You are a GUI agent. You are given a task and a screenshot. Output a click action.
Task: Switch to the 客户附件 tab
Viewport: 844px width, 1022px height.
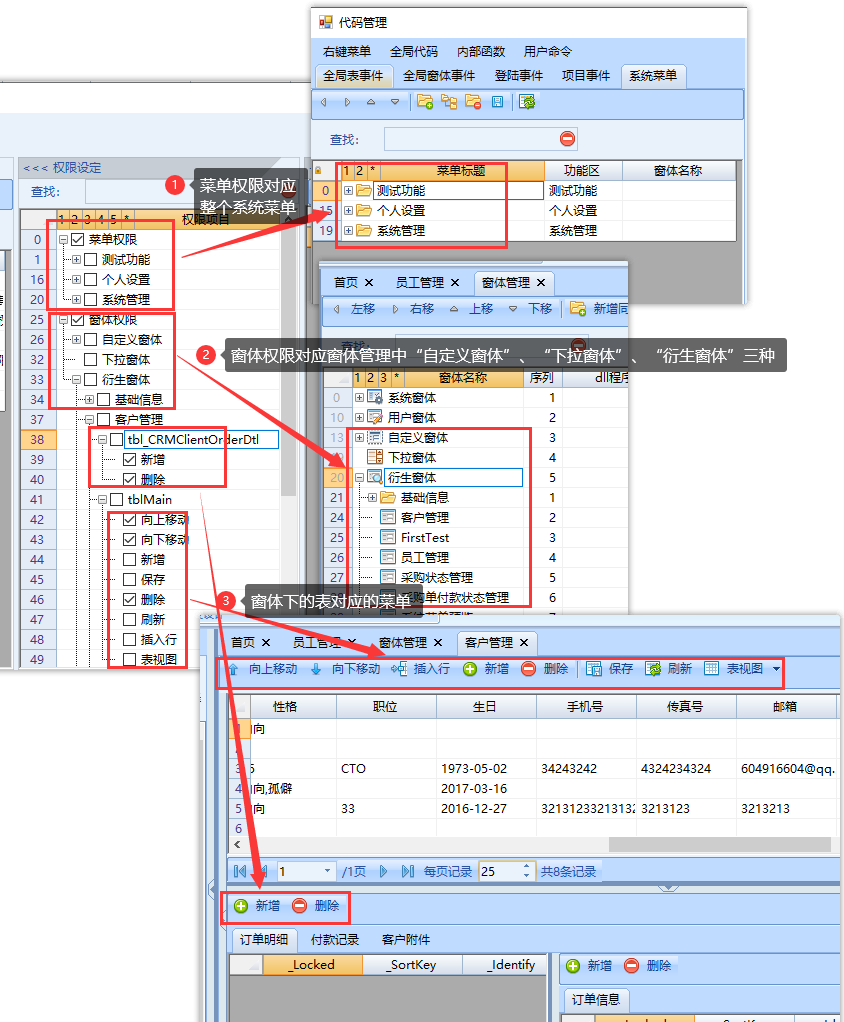click(406, 939)
